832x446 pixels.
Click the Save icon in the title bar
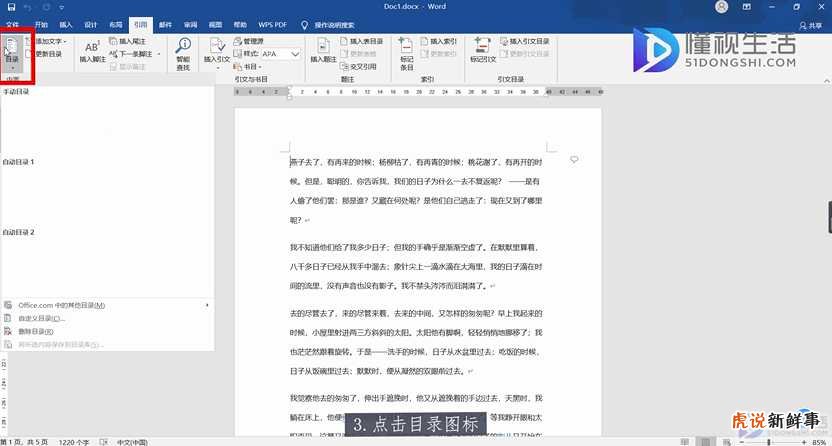coord(11,7)
